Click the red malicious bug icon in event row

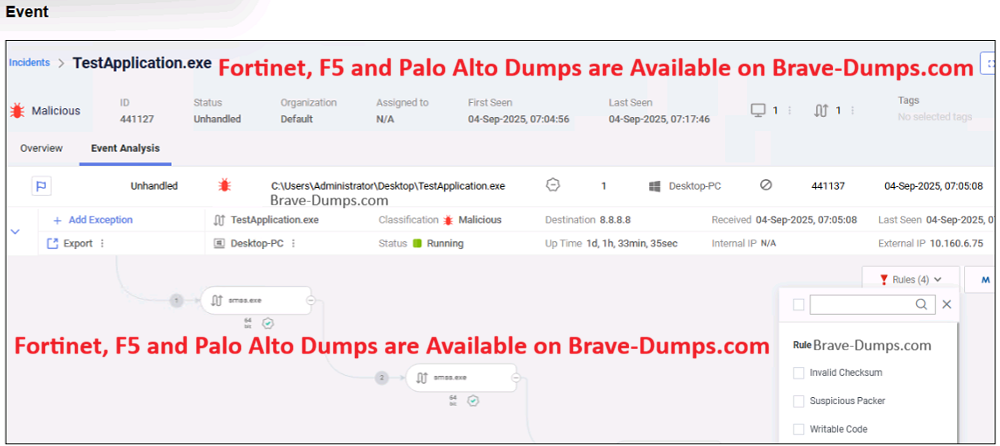click(x=225, y=186)
